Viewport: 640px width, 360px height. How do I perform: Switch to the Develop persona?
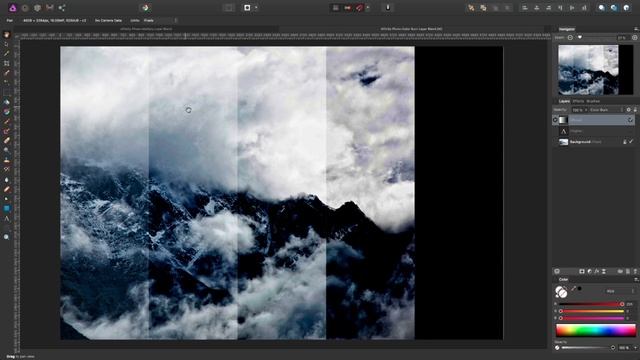coord(38,8)
